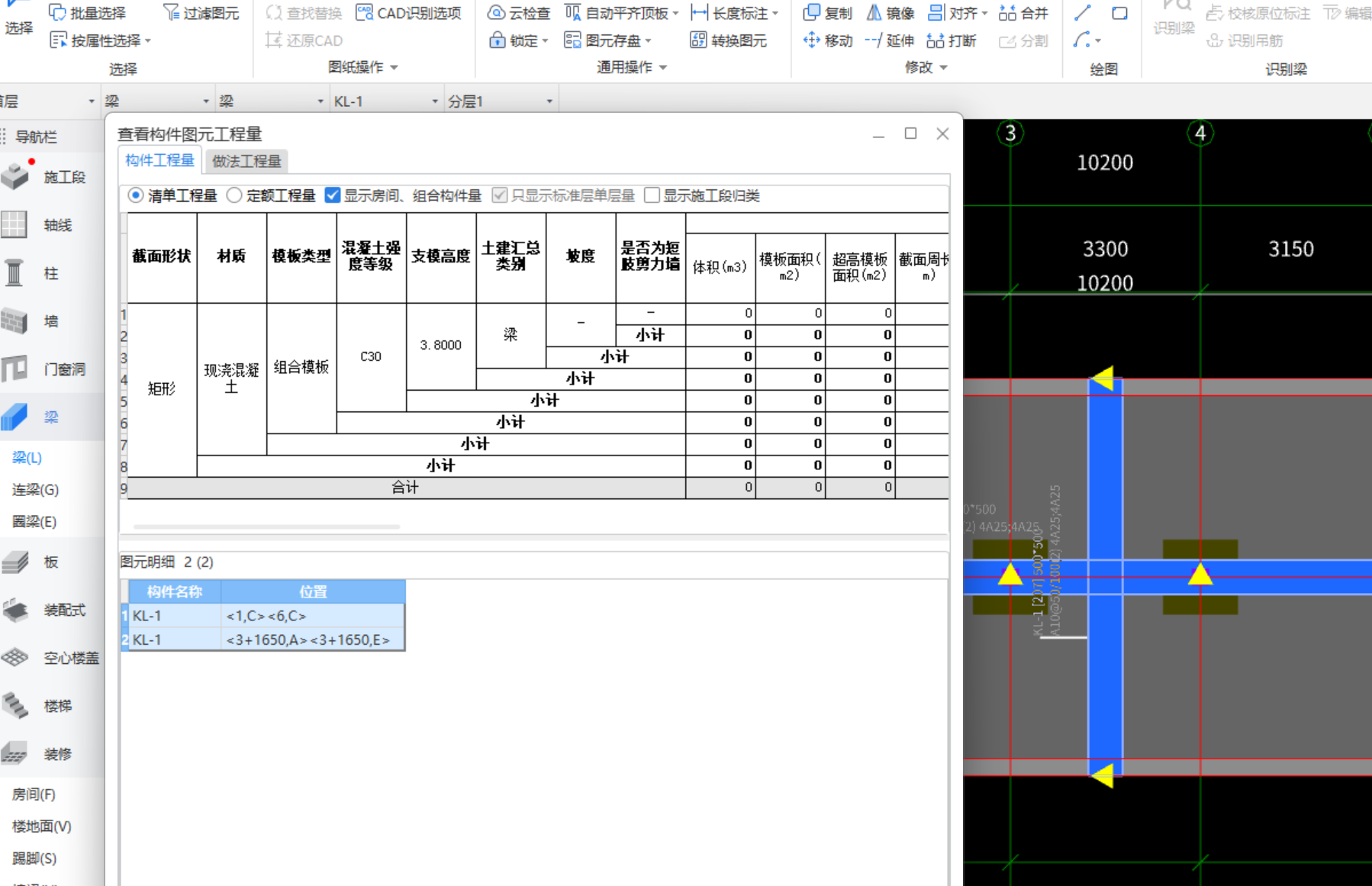Expand 图纸操作 group menu
Viewport: 1372px width, 886px height.
[363, 67]
